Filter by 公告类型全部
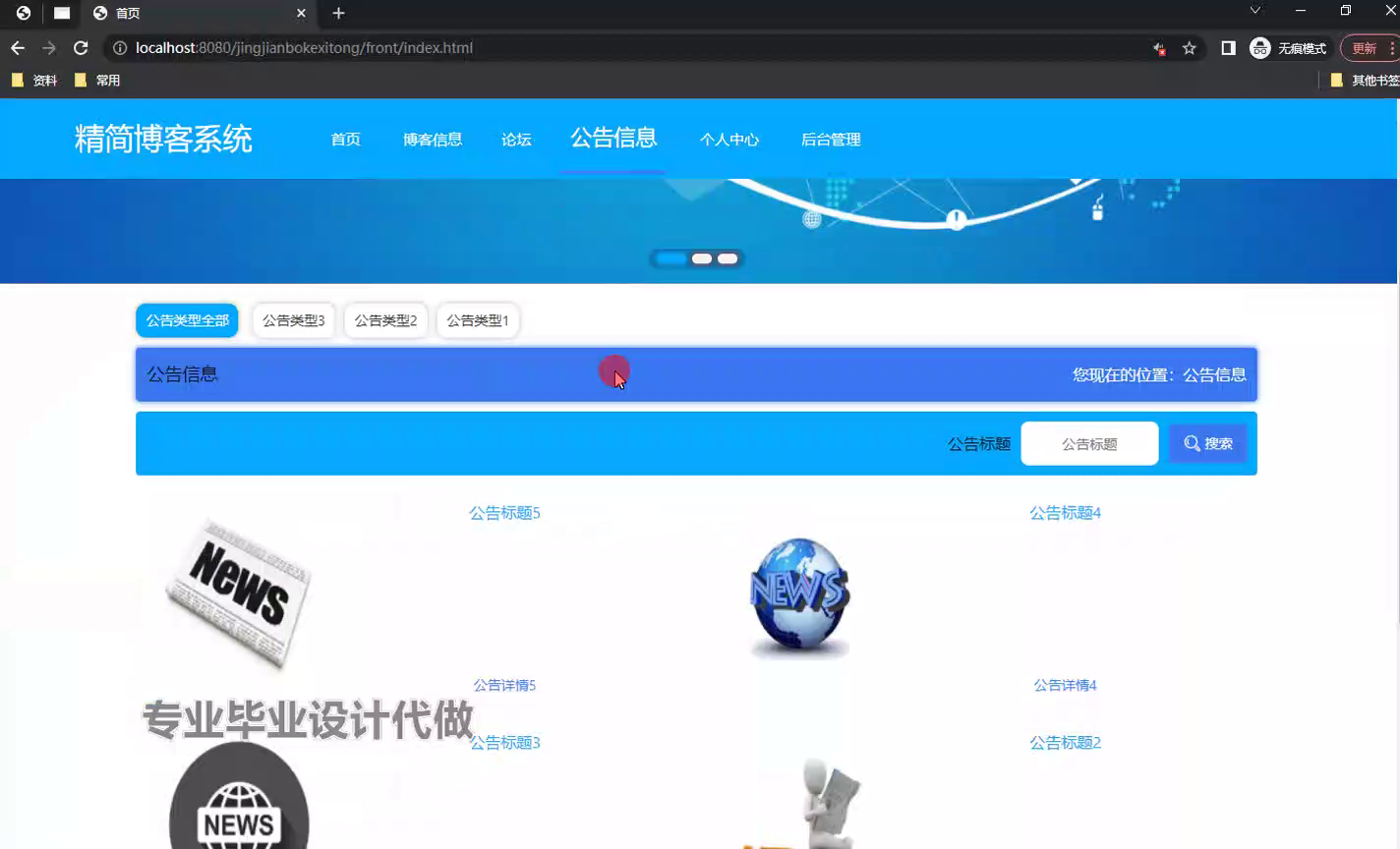 tap(187, 320)
